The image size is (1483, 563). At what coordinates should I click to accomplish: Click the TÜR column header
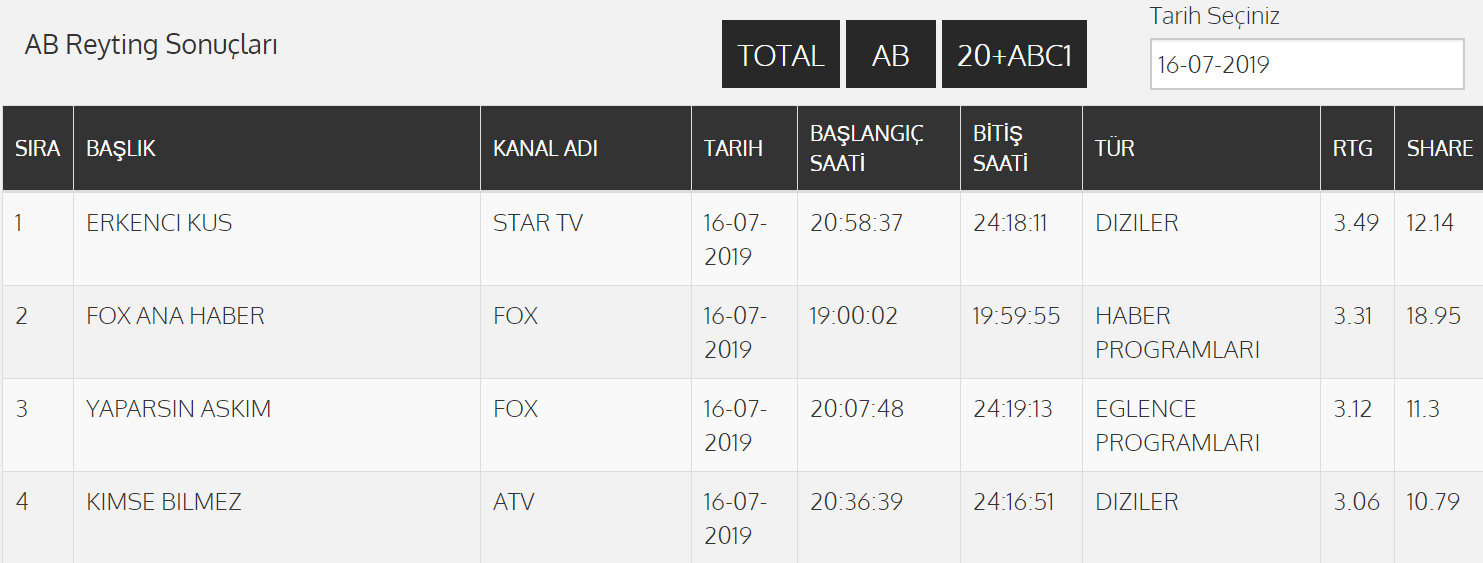tap(1114, 149)
